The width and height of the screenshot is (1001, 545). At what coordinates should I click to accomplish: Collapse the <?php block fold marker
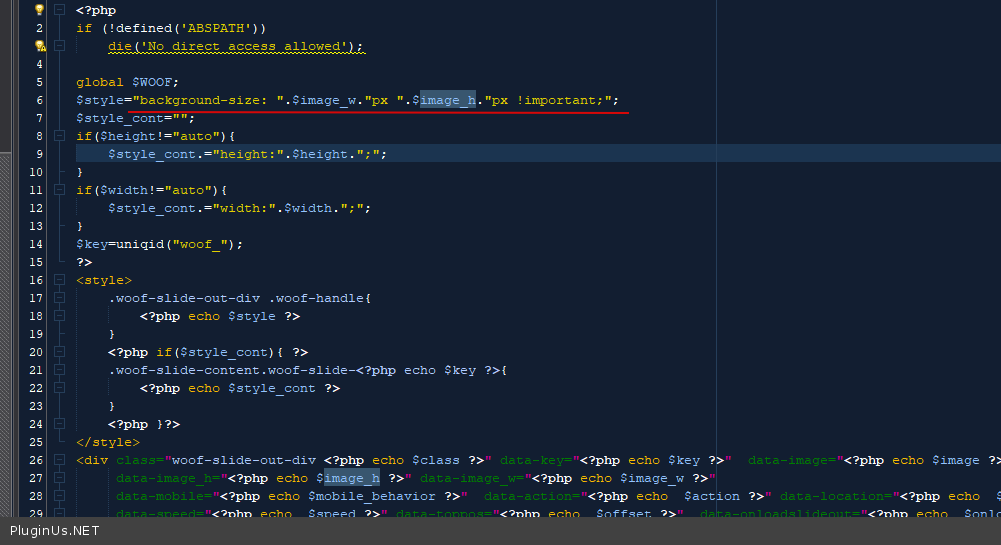pos(59,10)
